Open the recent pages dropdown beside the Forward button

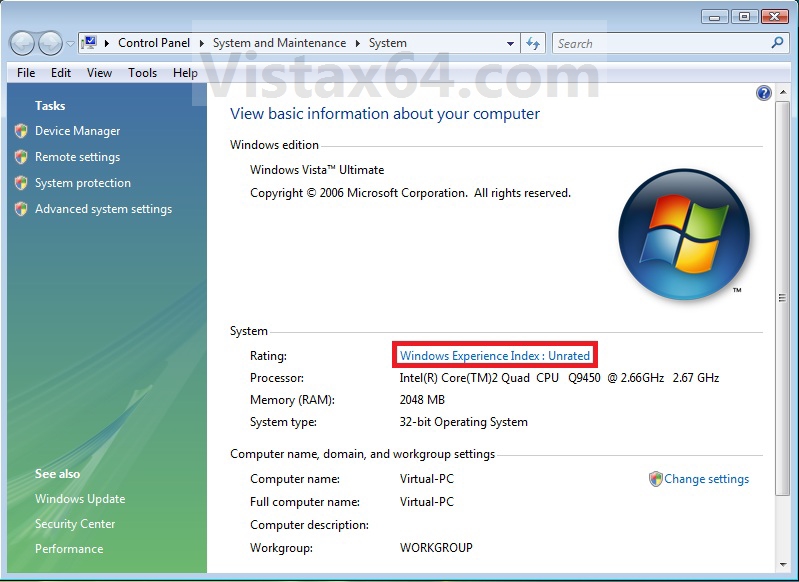point(70,43)
